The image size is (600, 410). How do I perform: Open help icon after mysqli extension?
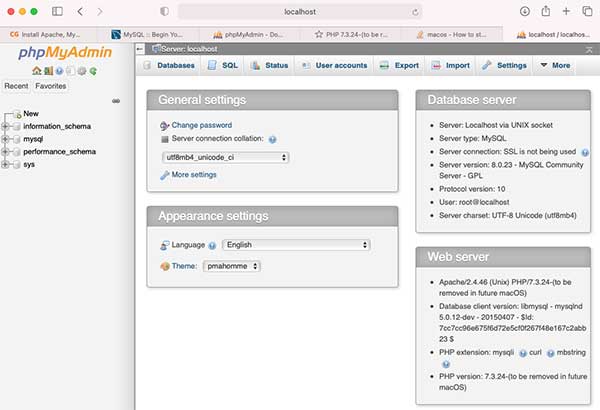pos(523,353)
